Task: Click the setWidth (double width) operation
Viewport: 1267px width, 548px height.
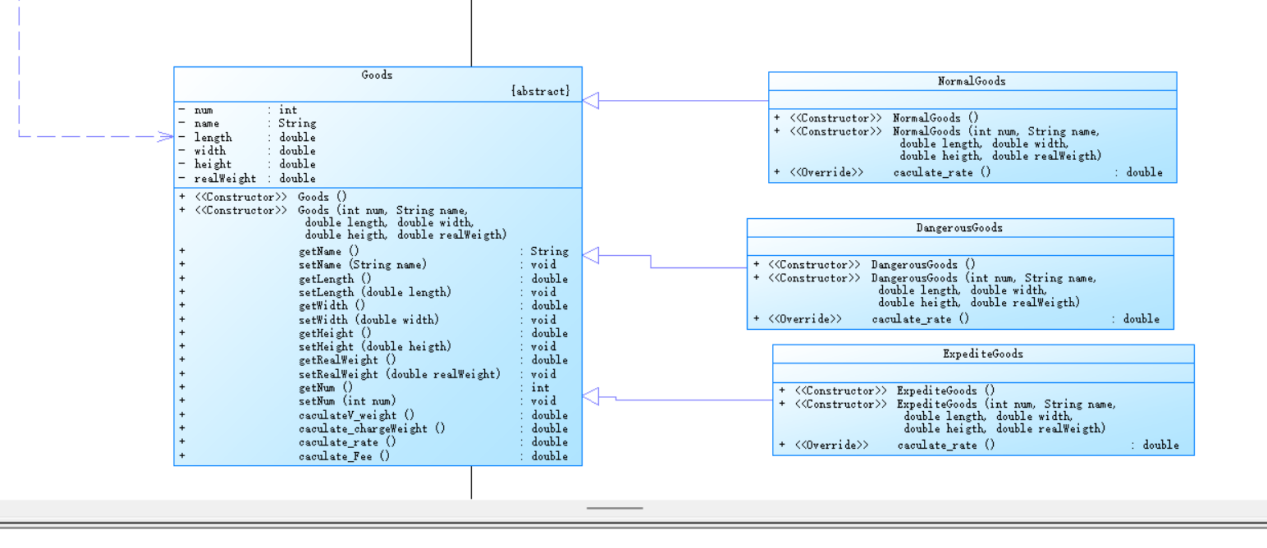Action: click(374, 320)
